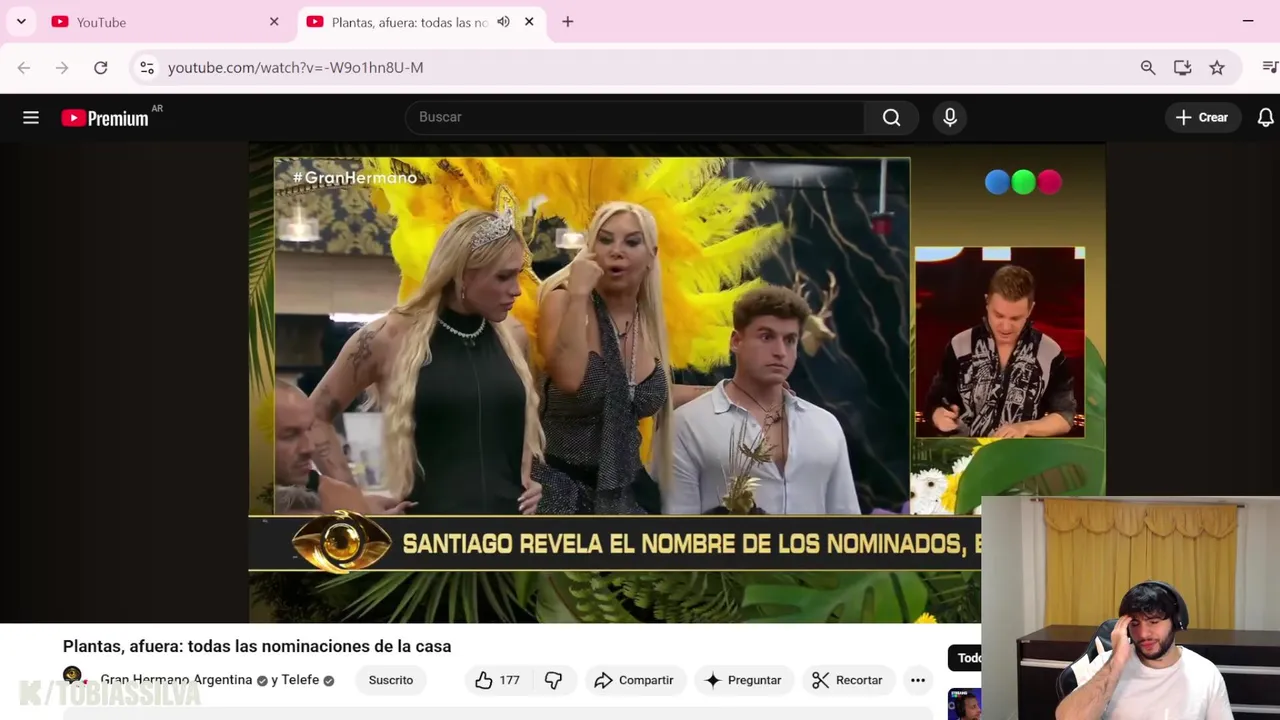Open the media control icon in toolbar

(1270, 67)
